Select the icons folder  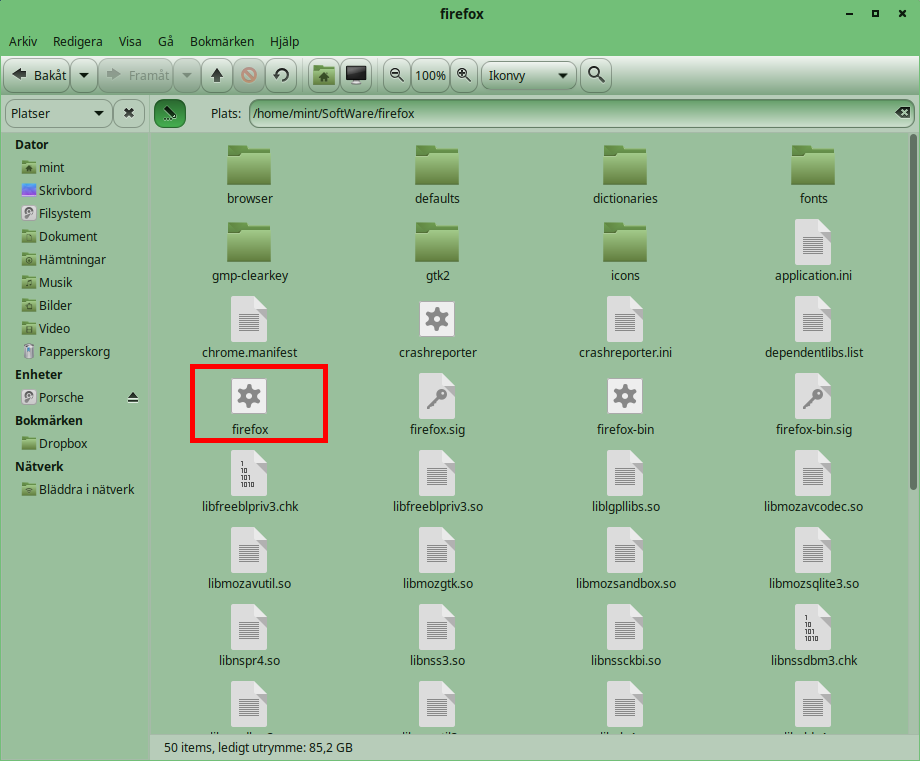[x=625, y=252]
